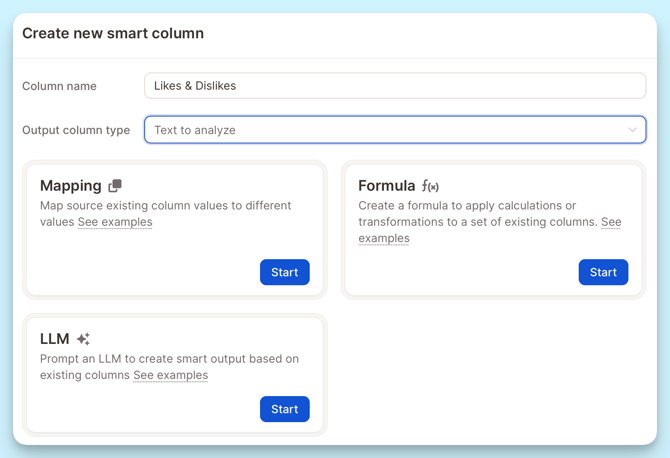Click the Create new smart column title
670x458 pixels.
[x=113, y=33]
